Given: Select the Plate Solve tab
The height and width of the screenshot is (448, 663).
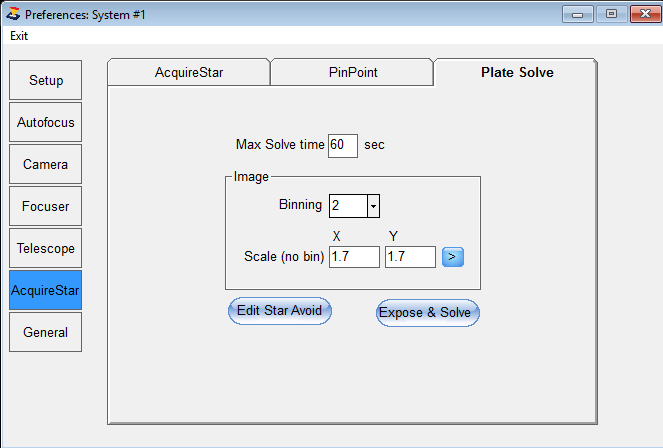Looking at the screenshot, I should [x=516, y=72].
